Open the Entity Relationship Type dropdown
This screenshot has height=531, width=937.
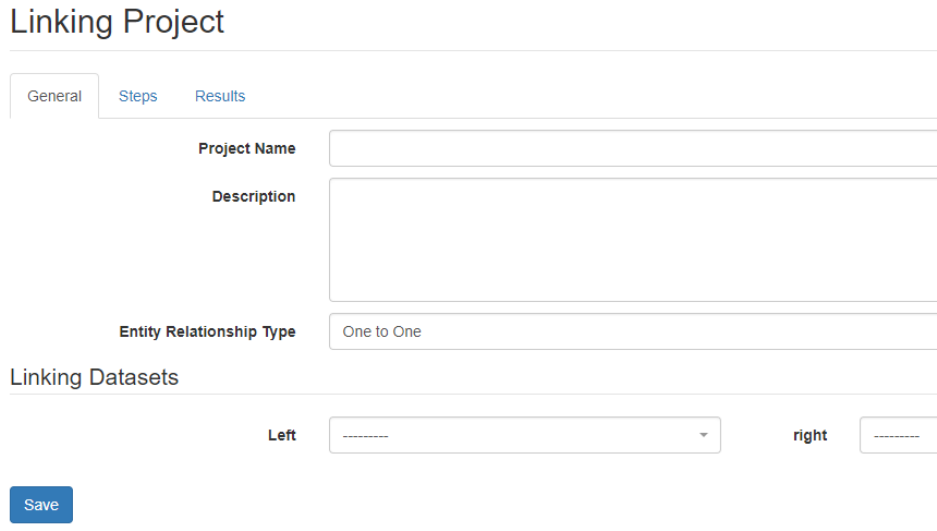[632, 332]
